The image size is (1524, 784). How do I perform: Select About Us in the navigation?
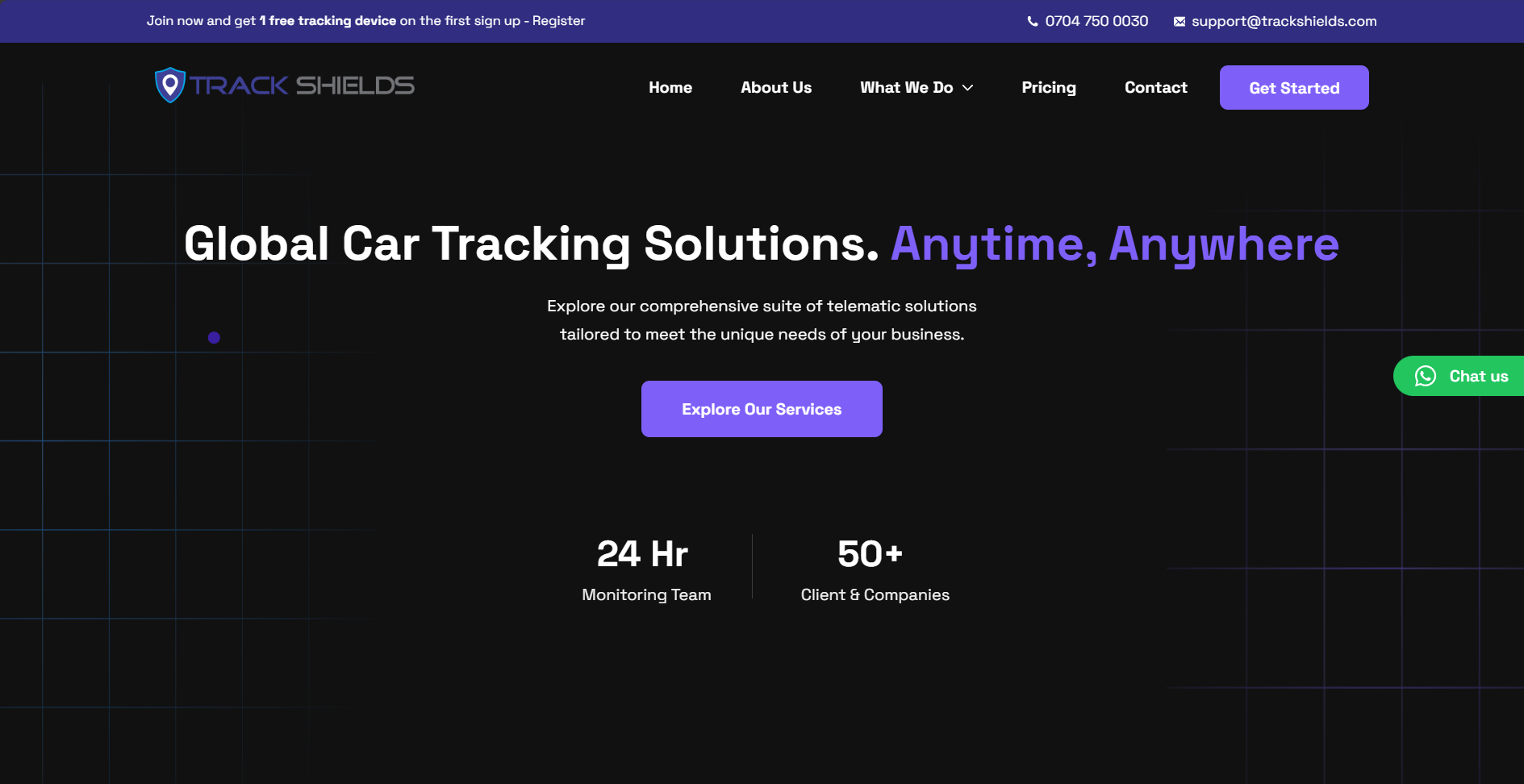tap(775, 87)
